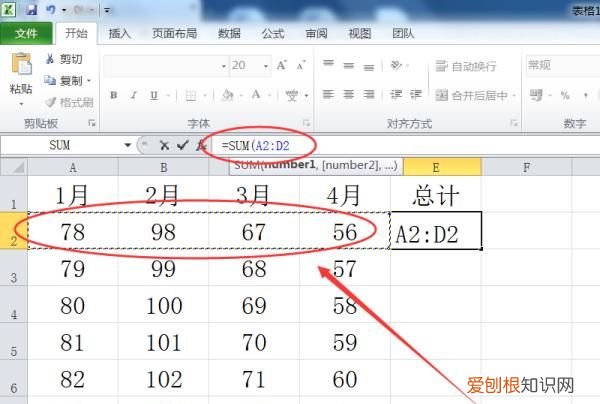Switch to the Insert (插入) tab
Image resolution: width=600 pixels, height=404 pixels.
tap(120, 34)
